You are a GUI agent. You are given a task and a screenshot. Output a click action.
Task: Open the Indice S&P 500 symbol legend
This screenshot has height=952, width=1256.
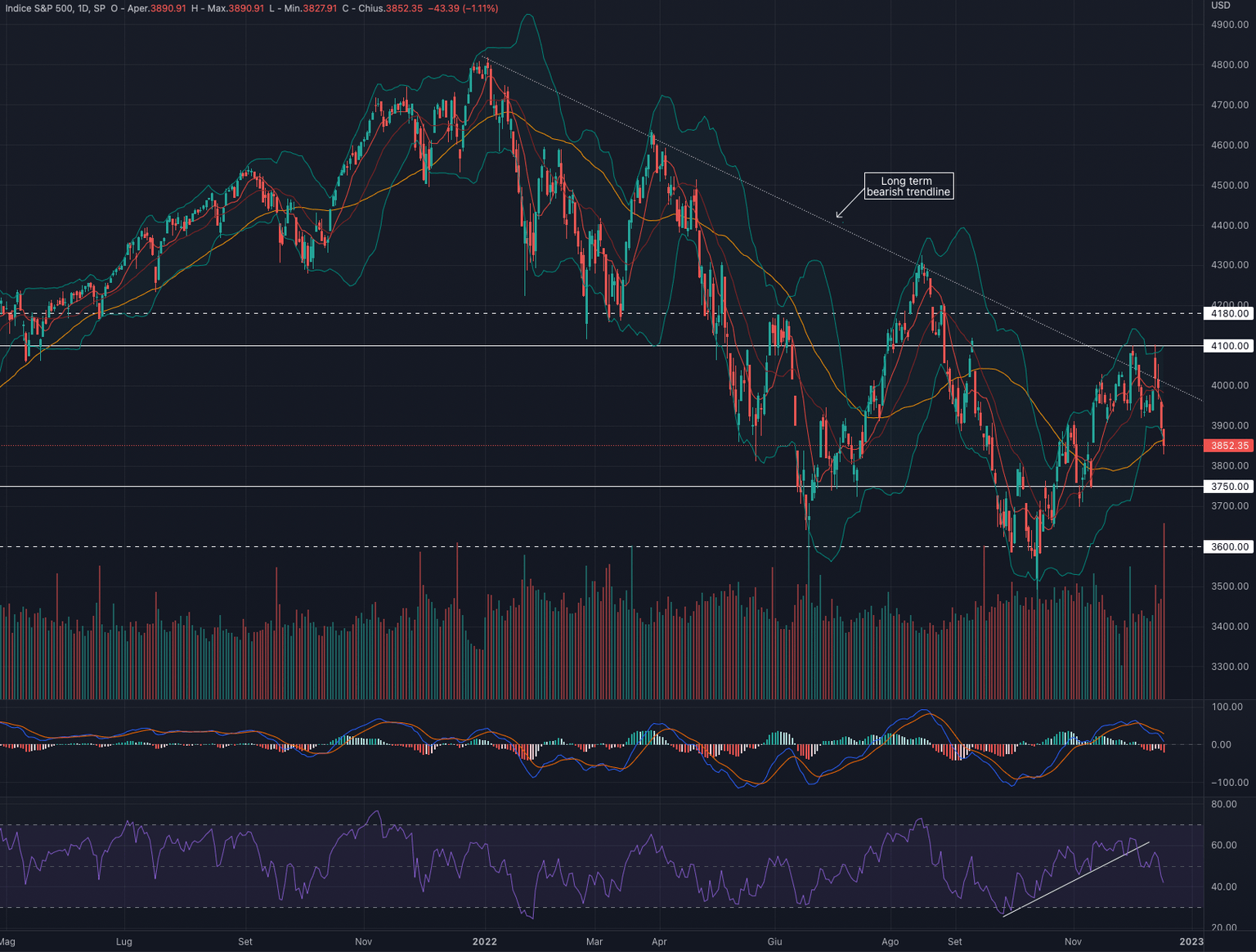(x=37, y=9)
